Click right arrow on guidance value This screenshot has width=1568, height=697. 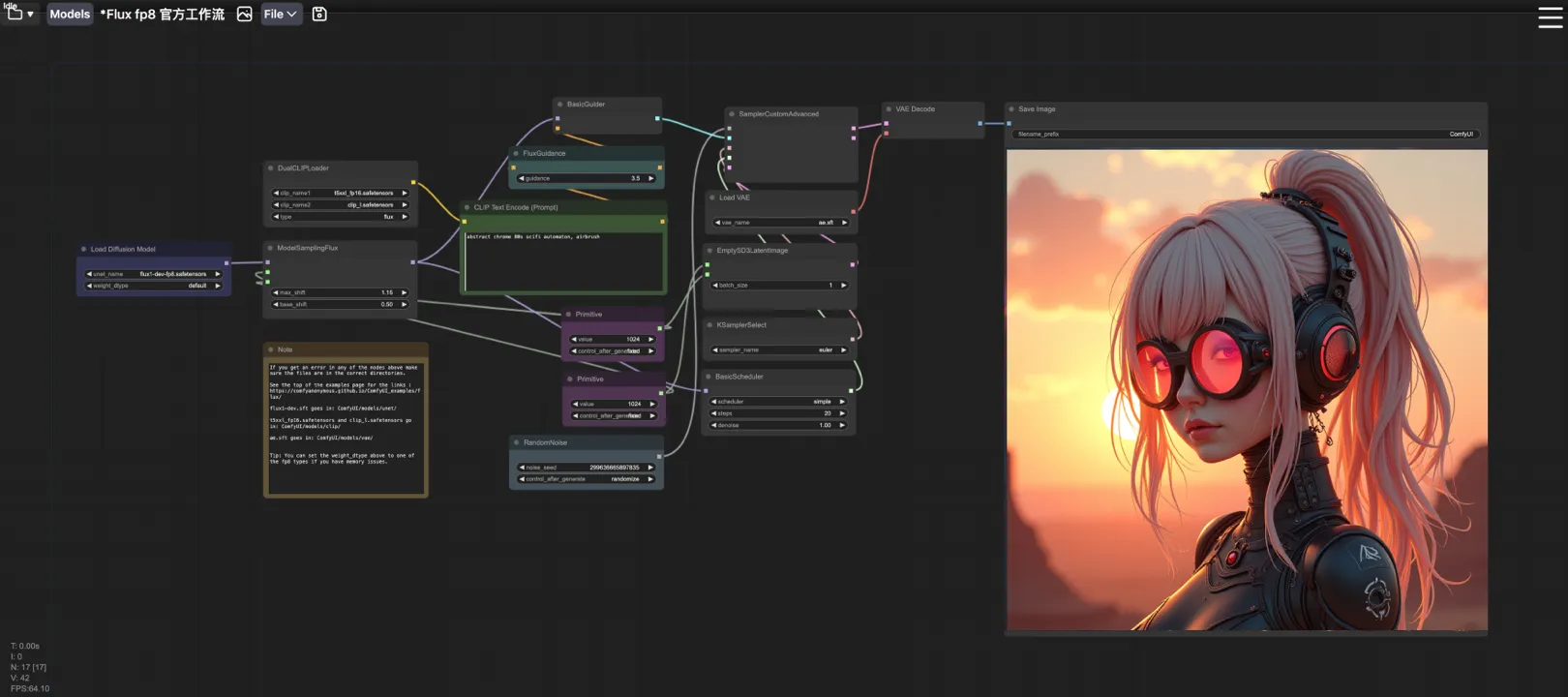coord(651,178)
